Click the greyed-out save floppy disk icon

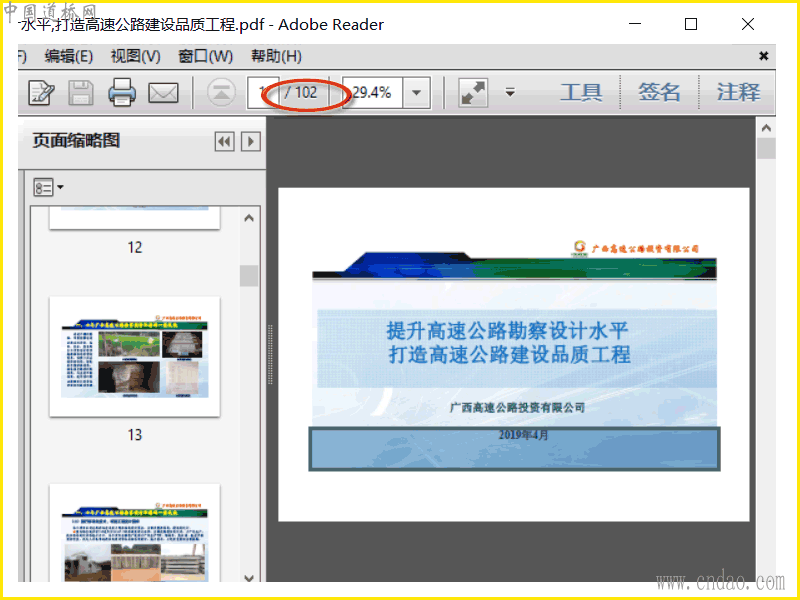tap(81, 93)
